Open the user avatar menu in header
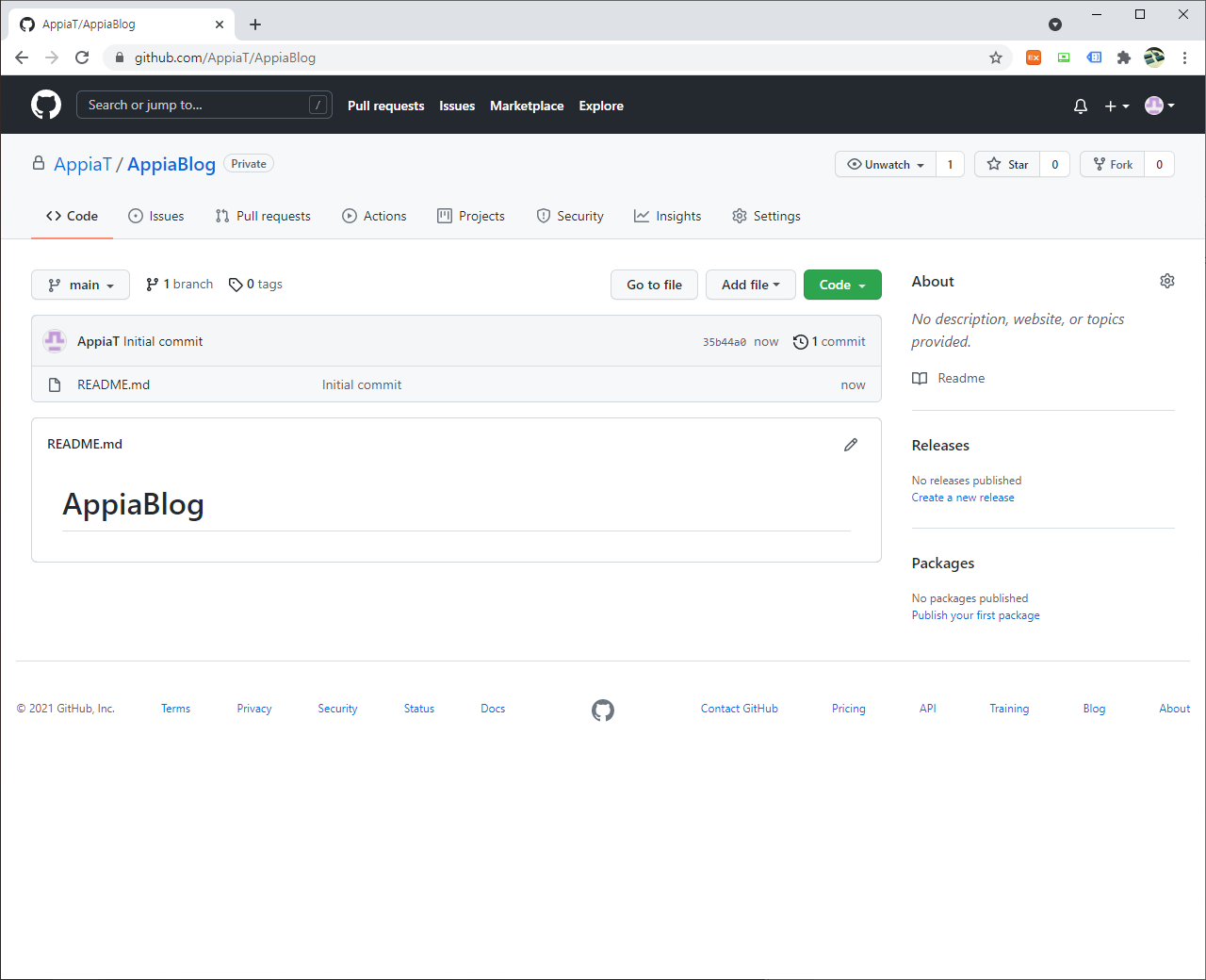1206x980 pixels. pos(1160,106)
